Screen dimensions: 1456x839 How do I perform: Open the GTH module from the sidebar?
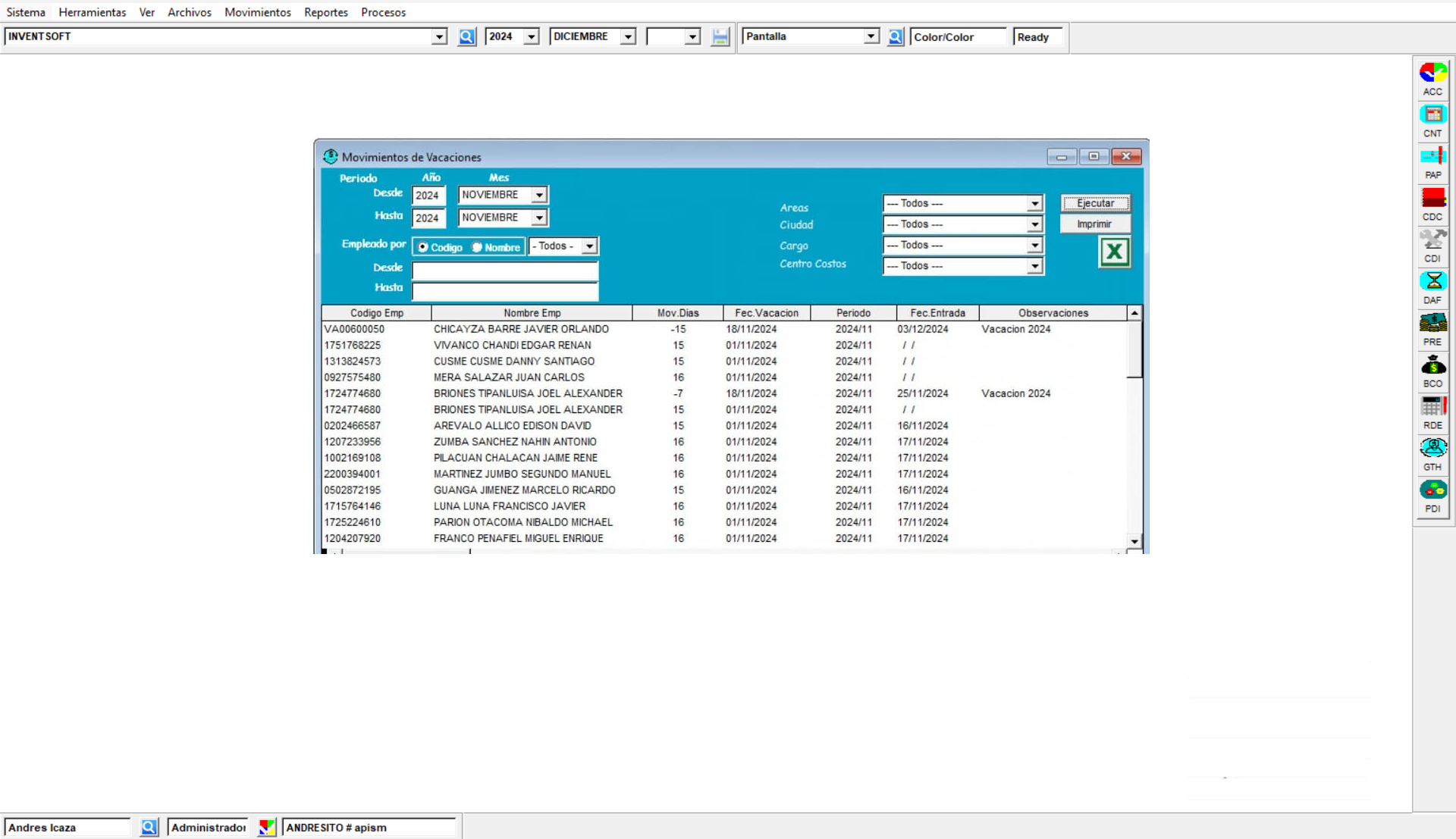1432,449
